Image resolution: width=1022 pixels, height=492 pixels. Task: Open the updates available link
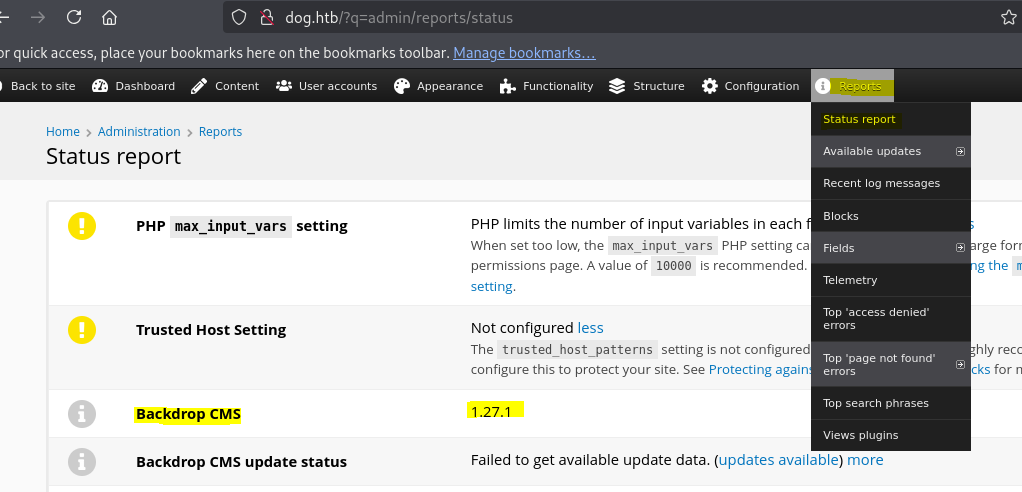coord(778,460)
